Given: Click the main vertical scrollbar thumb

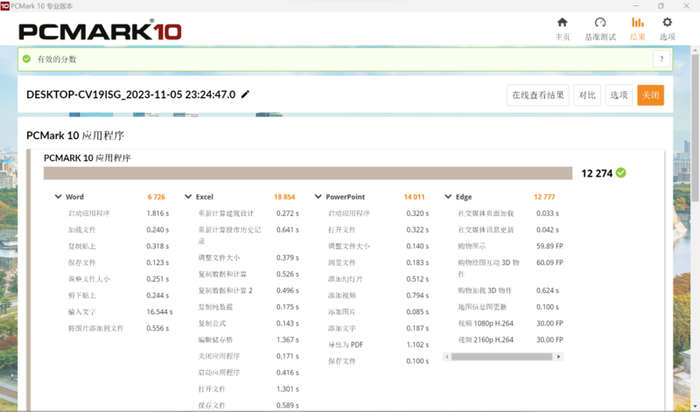Looking at the screenshot, I should (x=695, y=127).
